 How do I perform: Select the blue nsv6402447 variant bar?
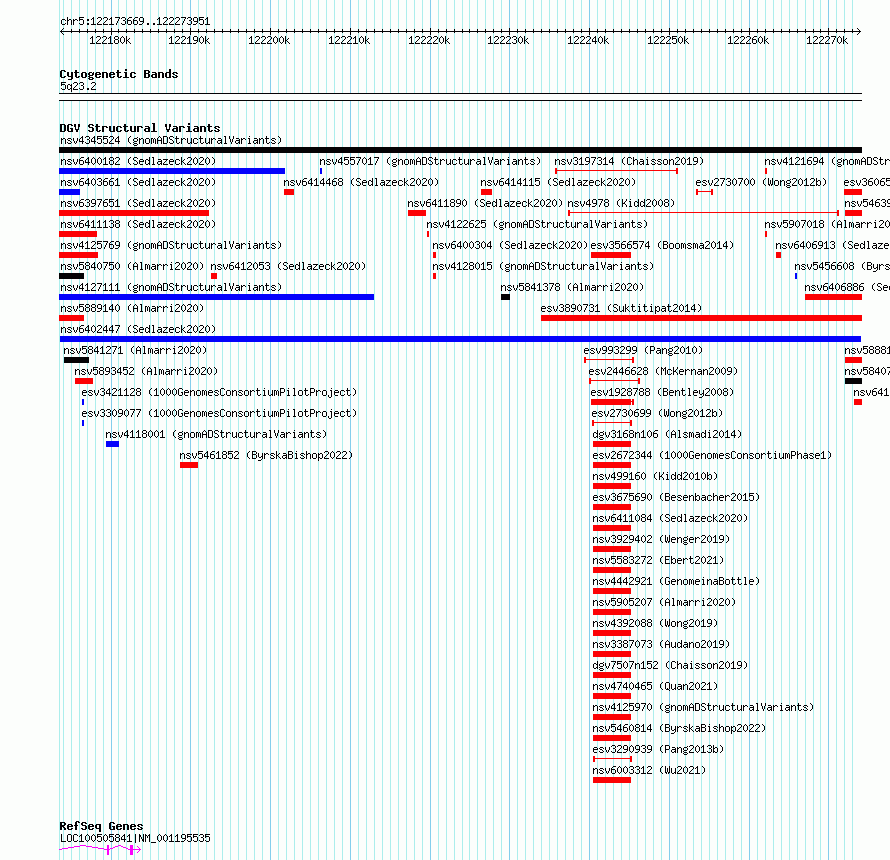[460, 339]
